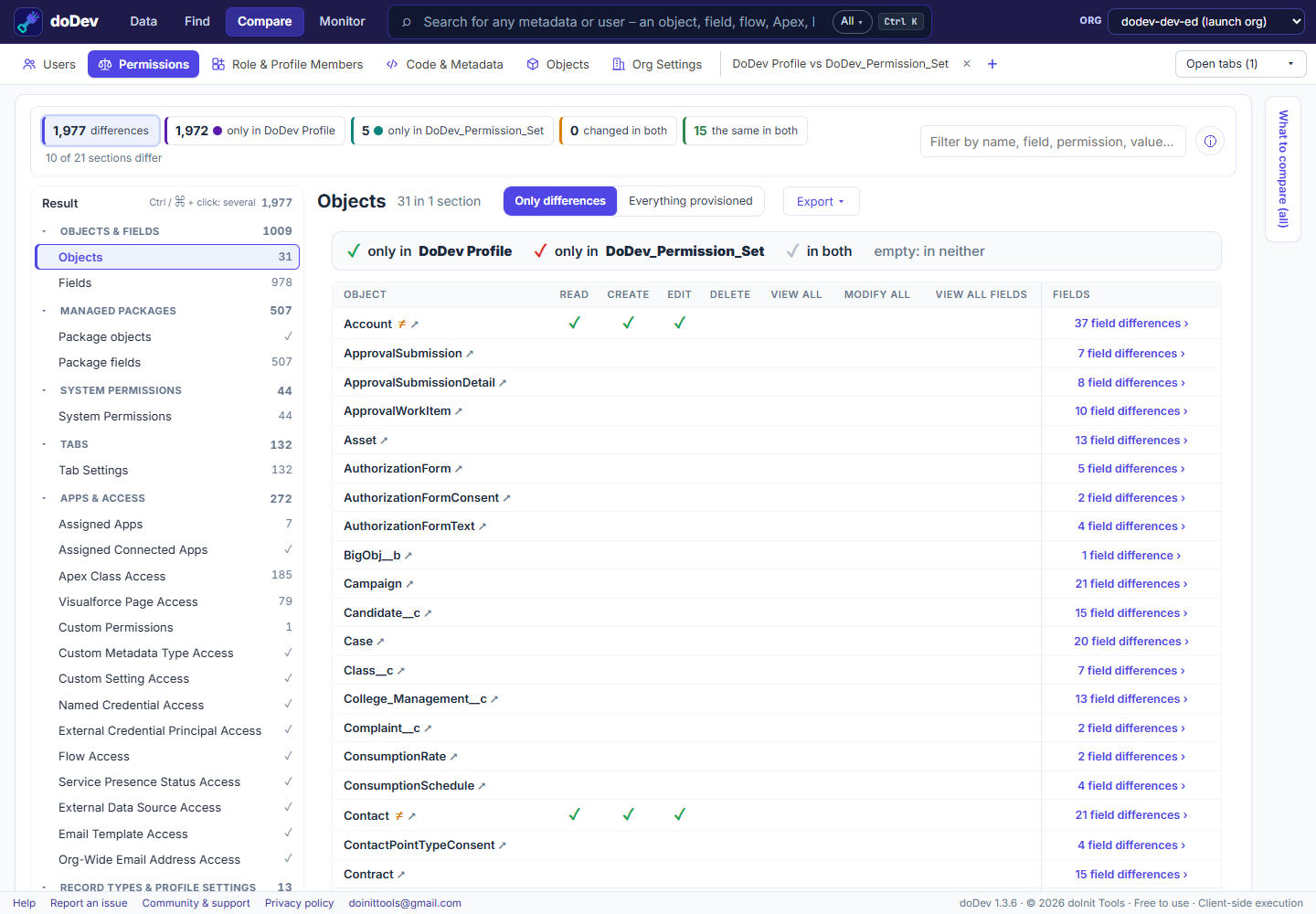Open Case object external link arrow
1316x914 pixels.
click(x=380, y=642)
